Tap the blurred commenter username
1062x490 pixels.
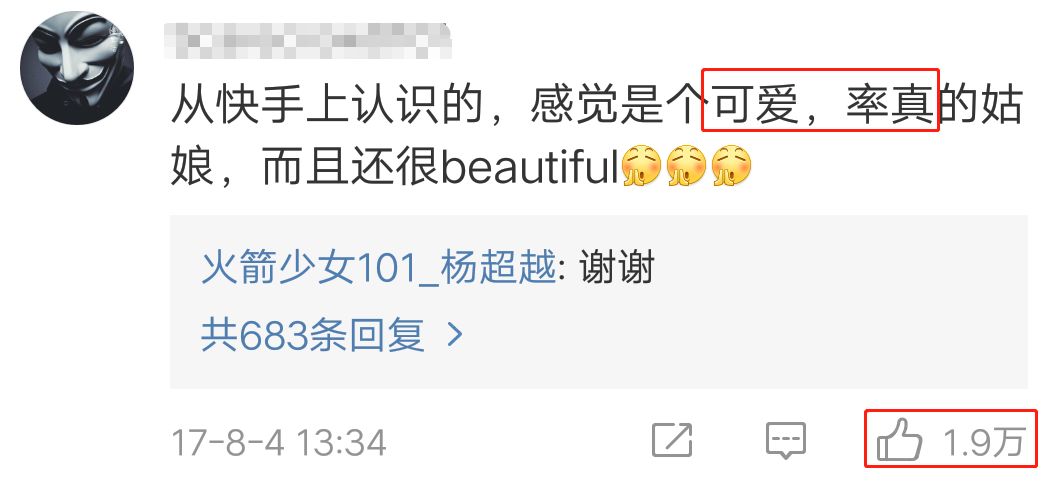(307, 41)
